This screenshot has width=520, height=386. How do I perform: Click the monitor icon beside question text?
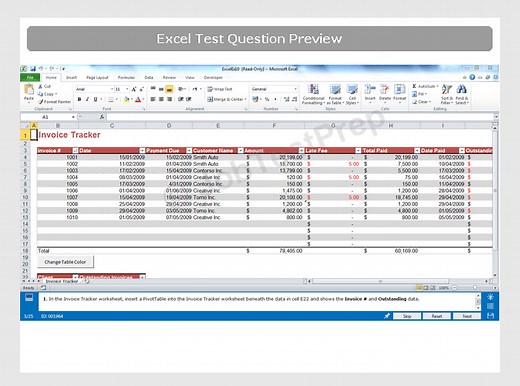(29, 297)
